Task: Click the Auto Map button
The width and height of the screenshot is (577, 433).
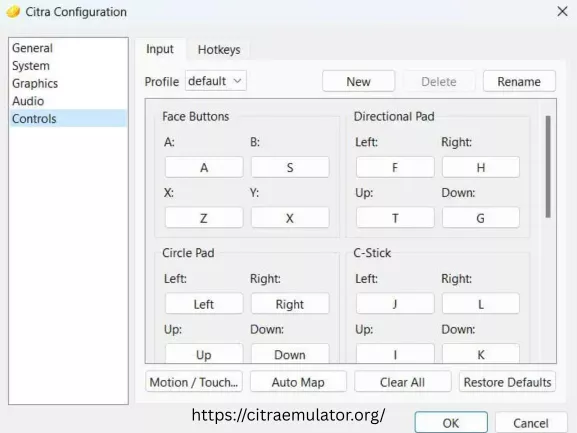Action: click(x=298, y=382)
